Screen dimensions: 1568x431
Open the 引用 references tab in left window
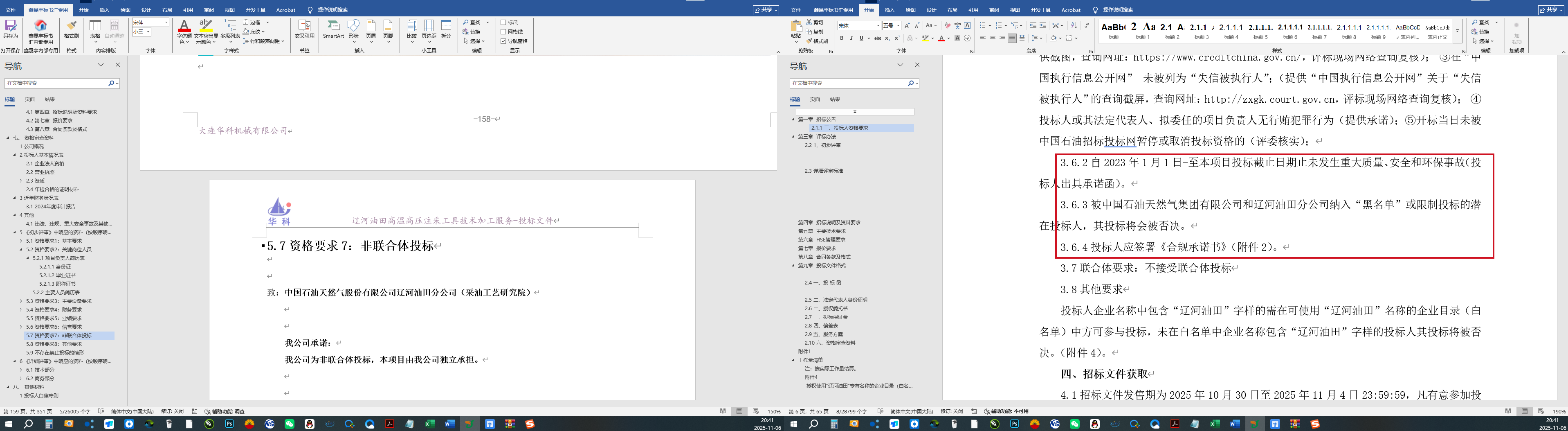pos(188,10)
